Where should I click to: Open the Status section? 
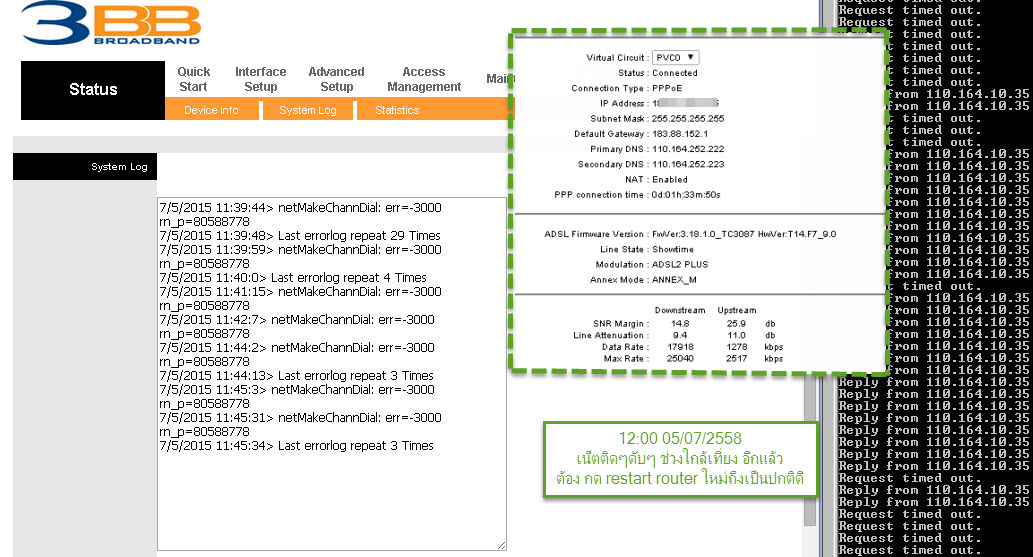[x=93, y=90]
